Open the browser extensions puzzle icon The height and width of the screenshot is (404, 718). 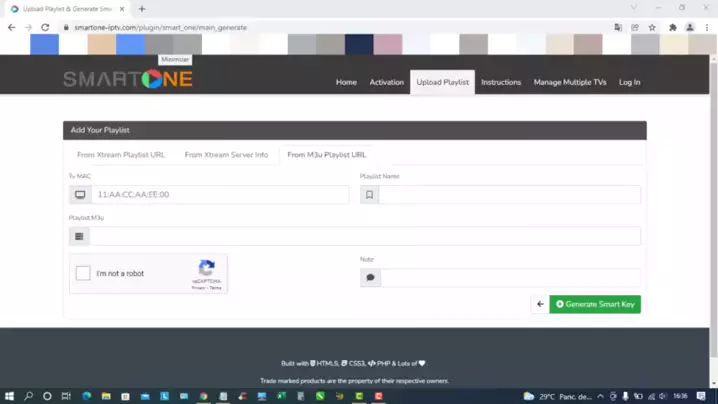point(673,27)
